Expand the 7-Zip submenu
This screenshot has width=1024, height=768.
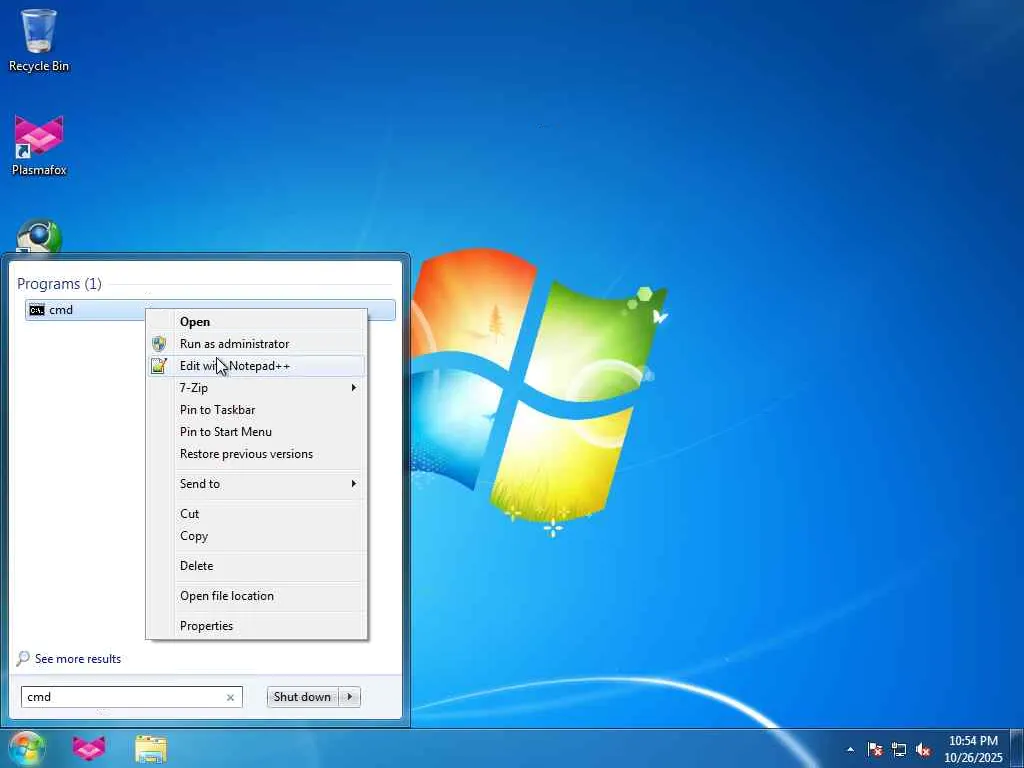[257, 388]
